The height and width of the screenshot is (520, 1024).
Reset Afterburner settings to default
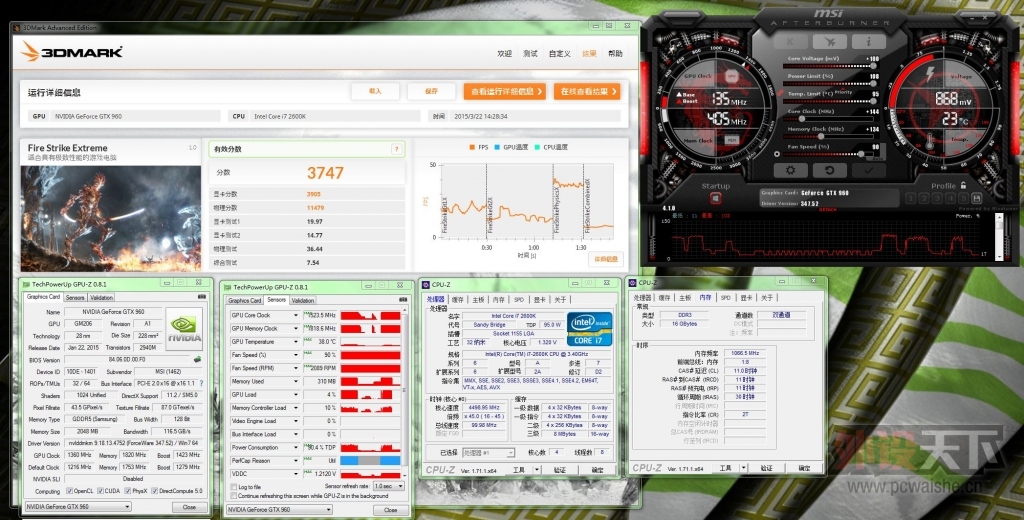pos(829,170)
